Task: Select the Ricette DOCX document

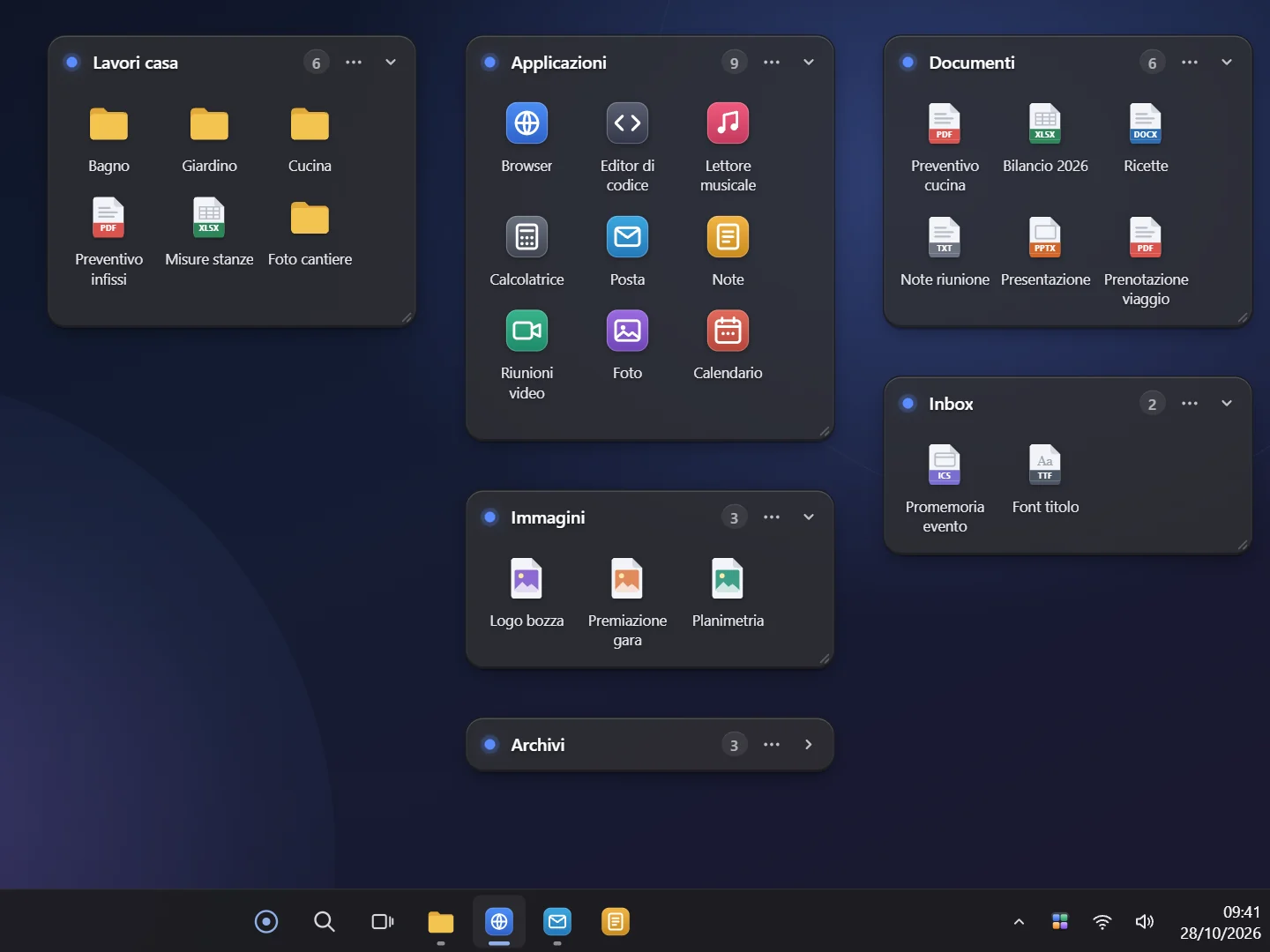Action: (x=1146, y=123)
